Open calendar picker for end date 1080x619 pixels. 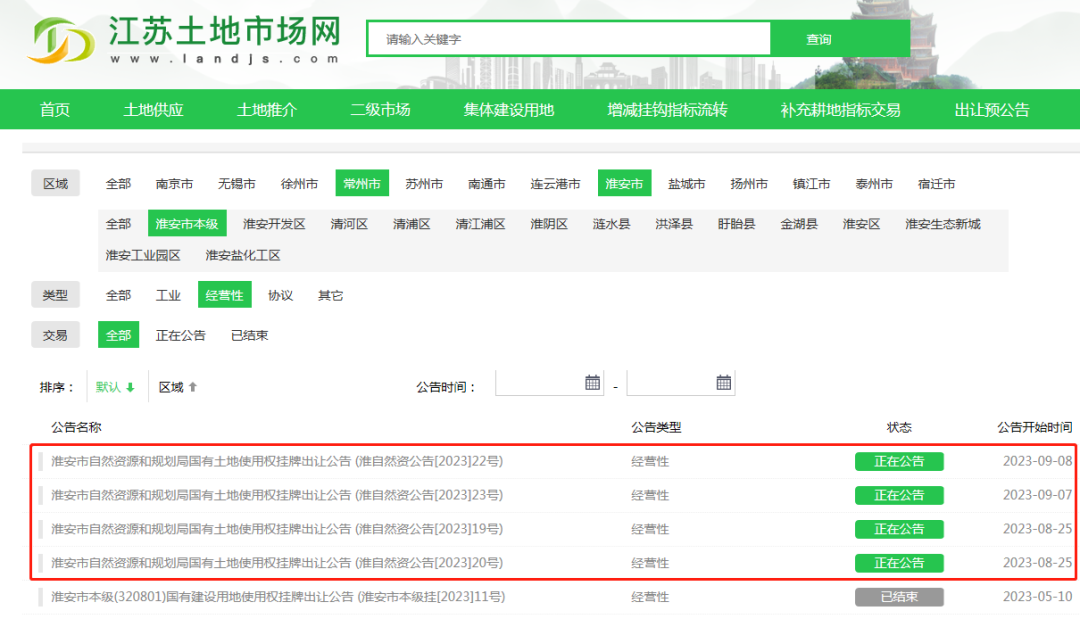coord(724,382)
